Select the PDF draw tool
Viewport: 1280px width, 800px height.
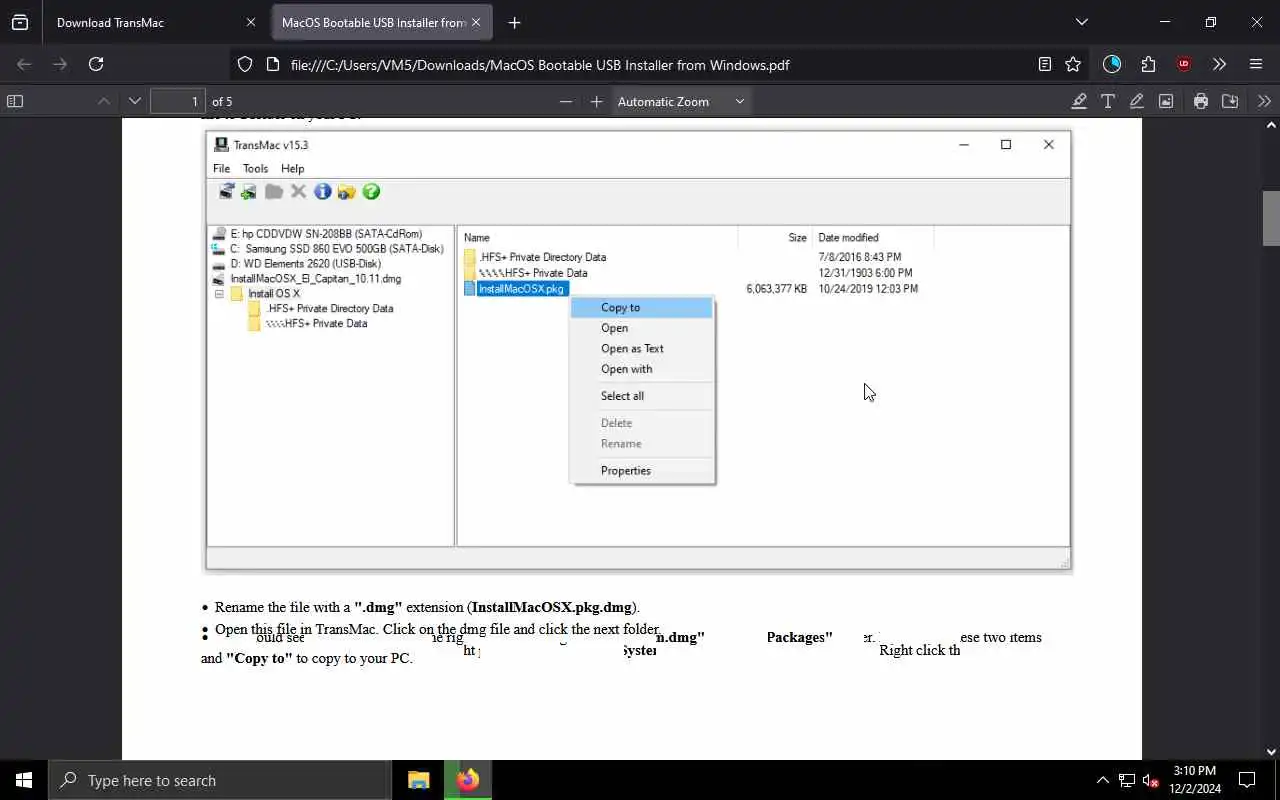1137,101
